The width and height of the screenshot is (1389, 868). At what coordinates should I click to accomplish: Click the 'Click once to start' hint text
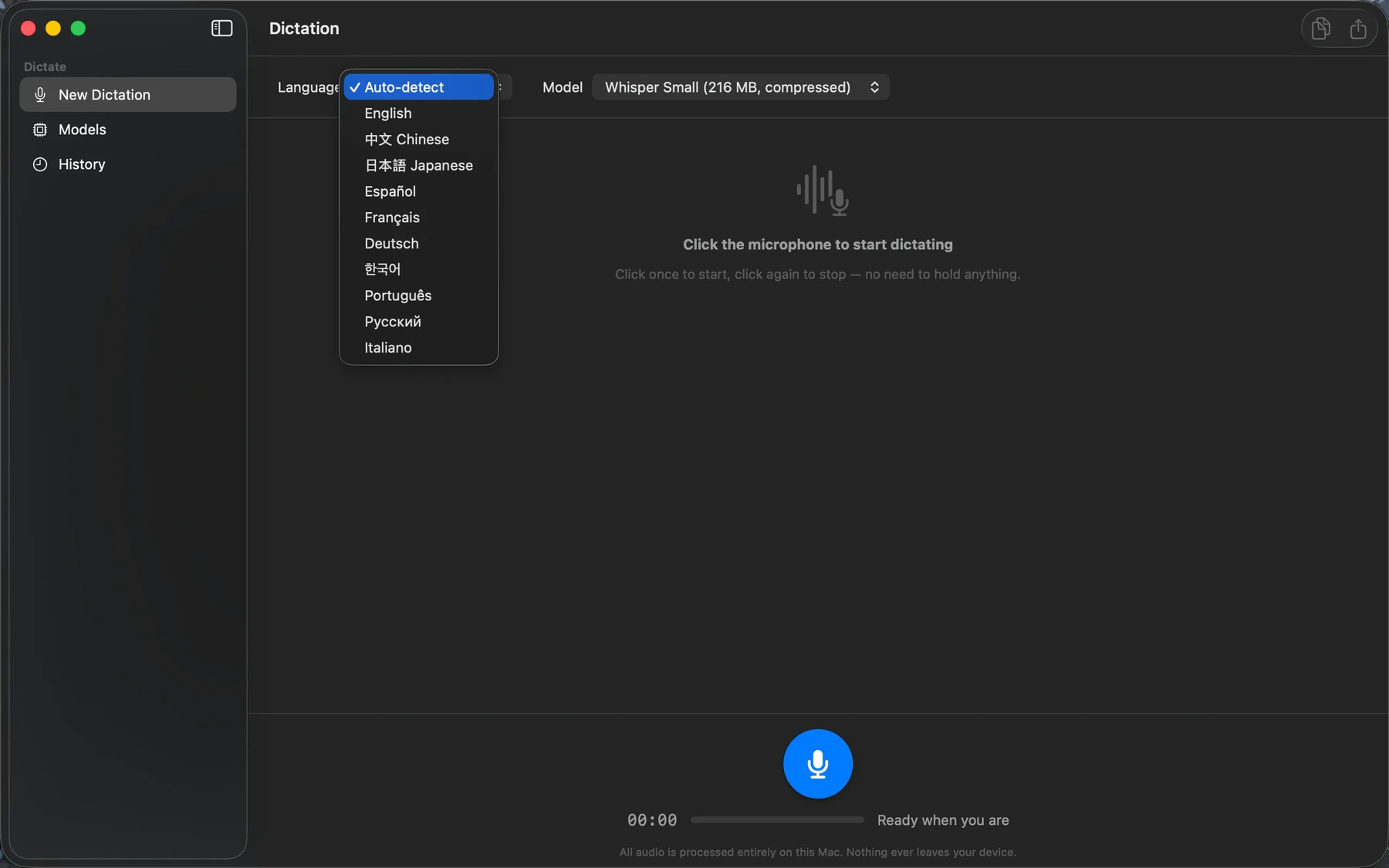click(x=818, y=275)
